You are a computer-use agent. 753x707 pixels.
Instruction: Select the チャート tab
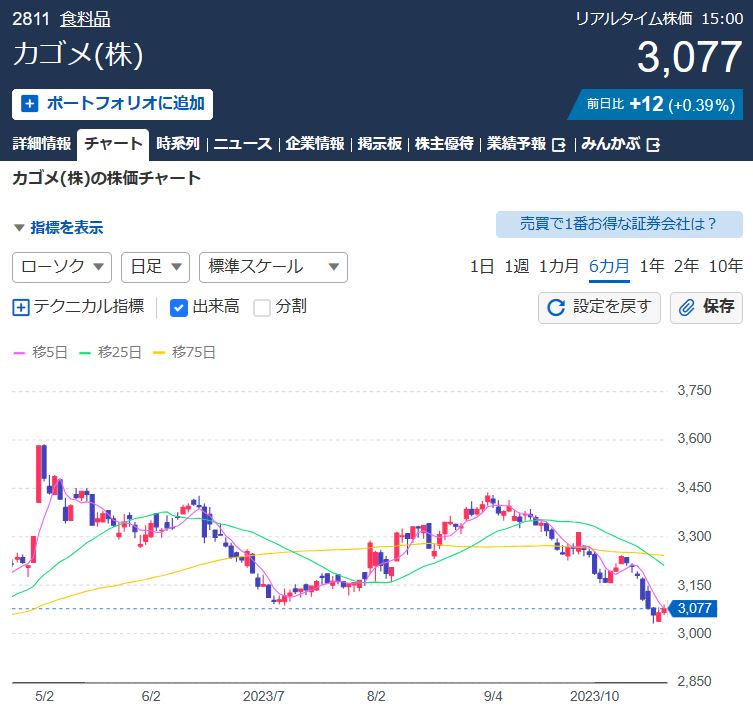113,144
